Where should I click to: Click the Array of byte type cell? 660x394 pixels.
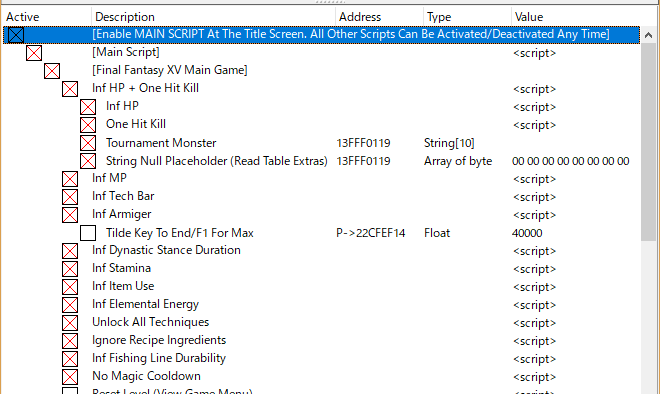tap(458, 161)
